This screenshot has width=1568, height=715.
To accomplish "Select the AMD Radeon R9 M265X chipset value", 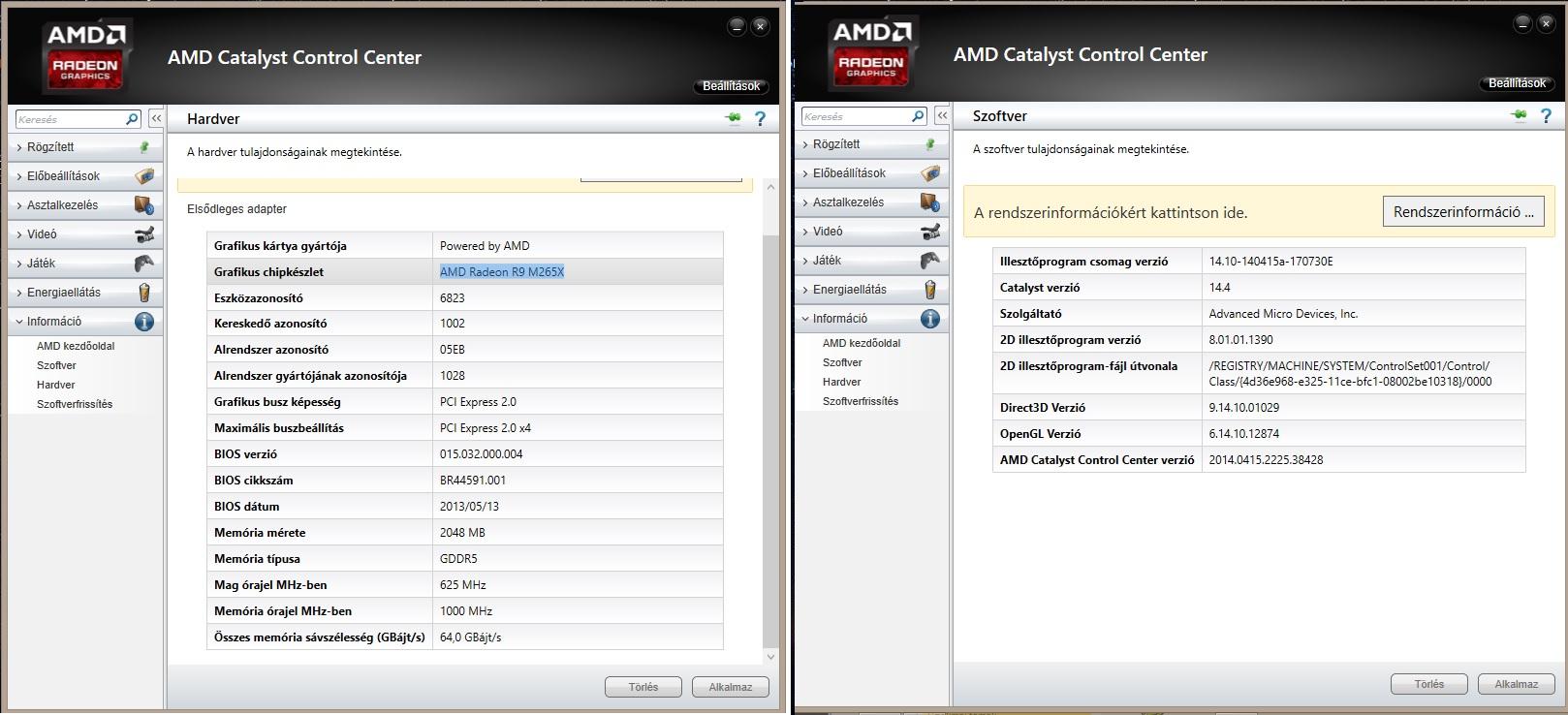I will tap(502, 272).
